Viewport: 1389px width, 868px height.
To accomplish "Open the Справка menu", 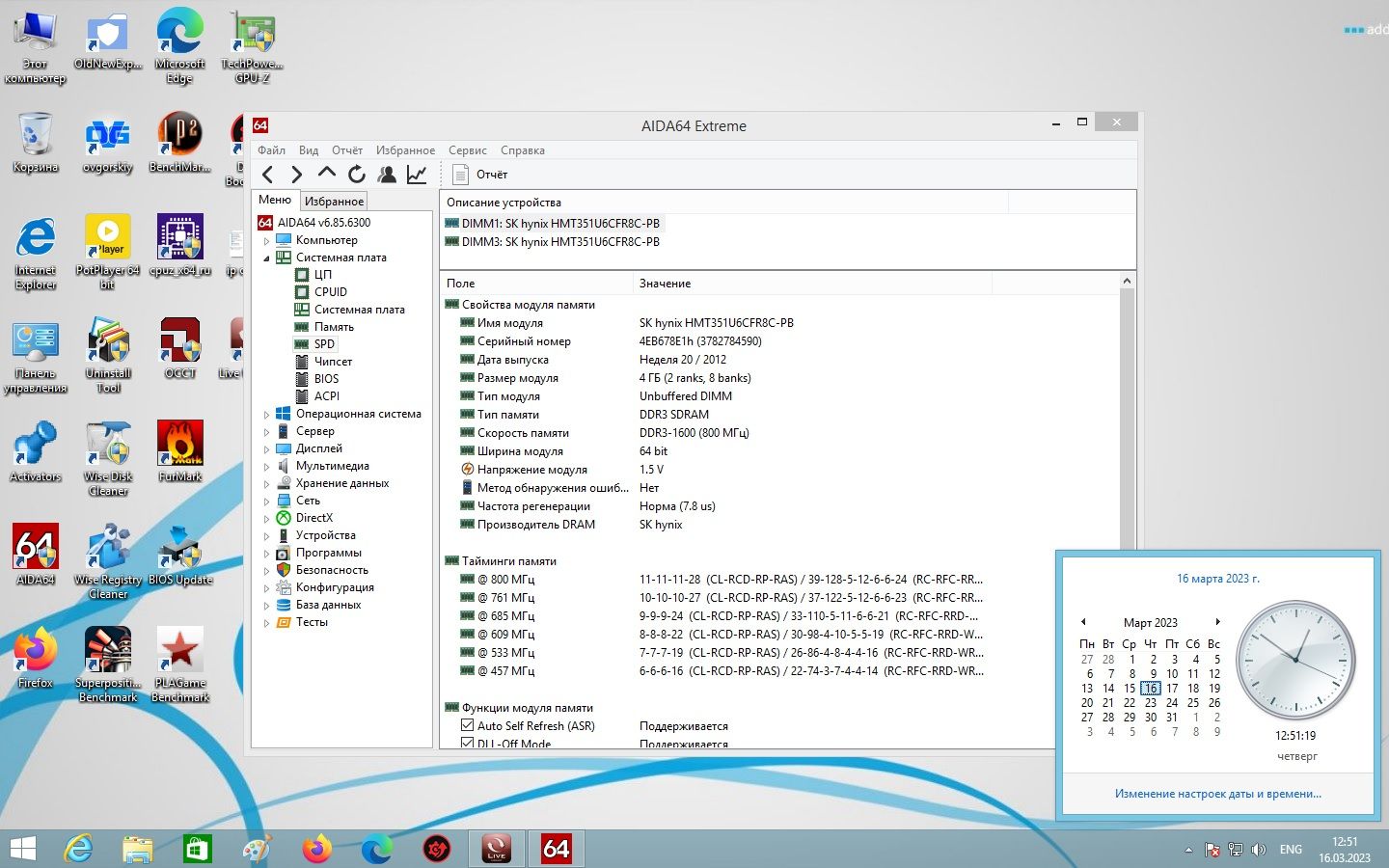I will click(523, 150).
